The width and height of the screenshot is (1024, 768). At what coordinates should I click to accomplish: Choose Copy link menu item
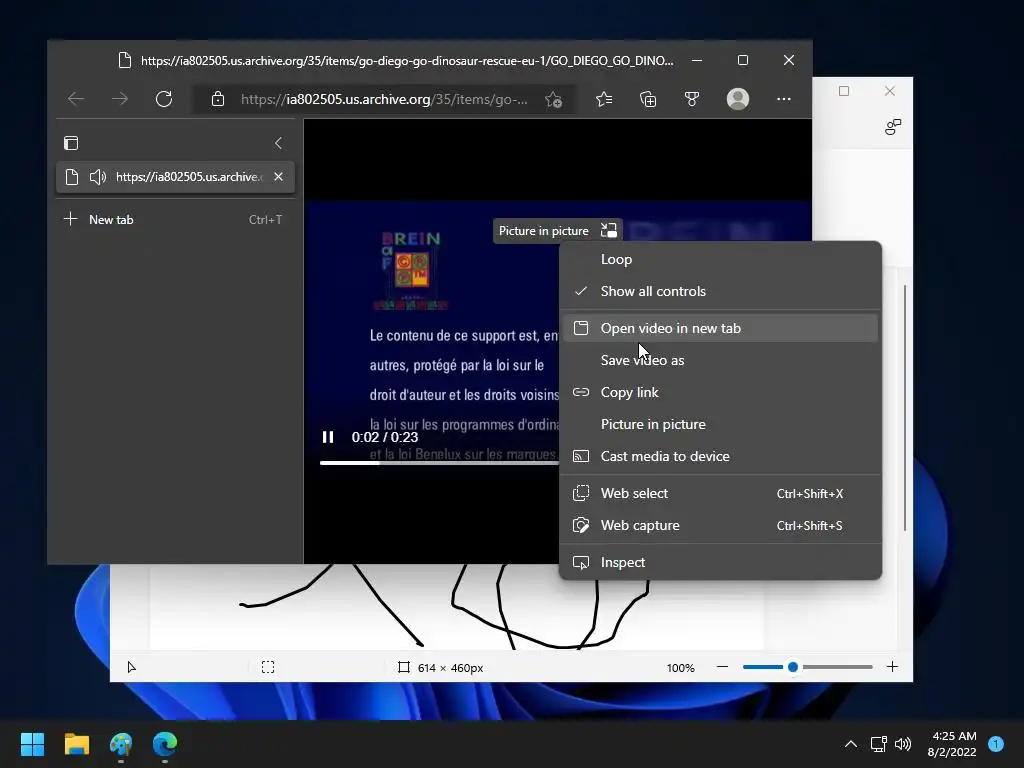pos(720,392)
